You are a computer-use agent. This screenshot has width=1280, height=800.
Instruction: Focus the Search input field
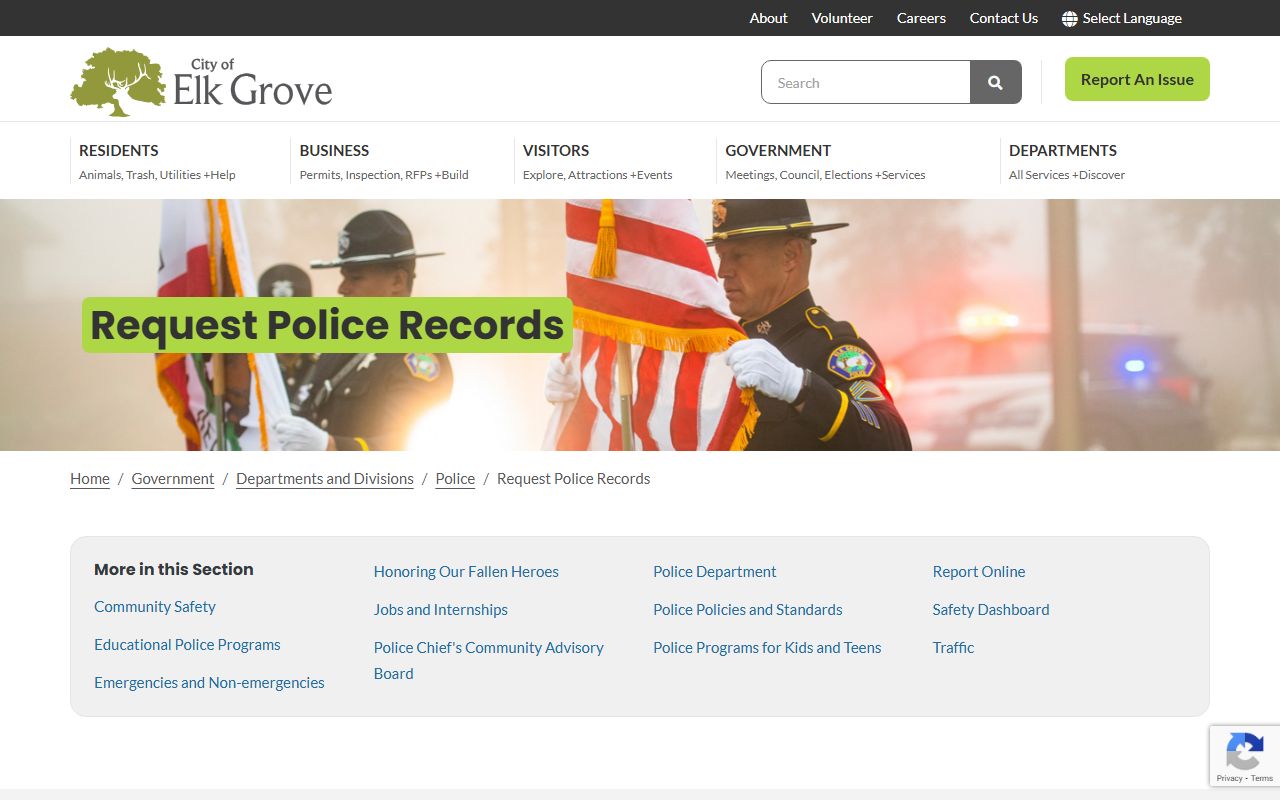(866, 82)
